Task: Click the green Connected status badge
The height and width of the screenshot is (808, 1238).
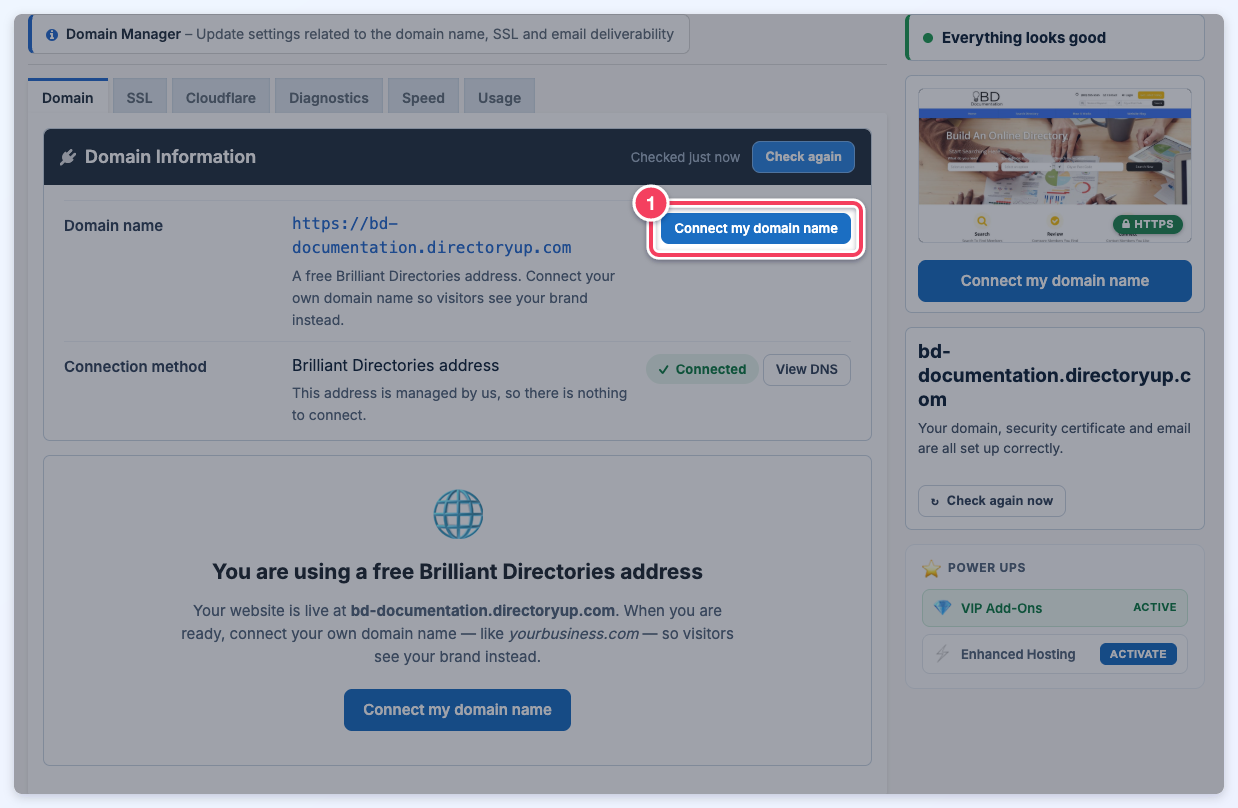Action: pos(702,369)
